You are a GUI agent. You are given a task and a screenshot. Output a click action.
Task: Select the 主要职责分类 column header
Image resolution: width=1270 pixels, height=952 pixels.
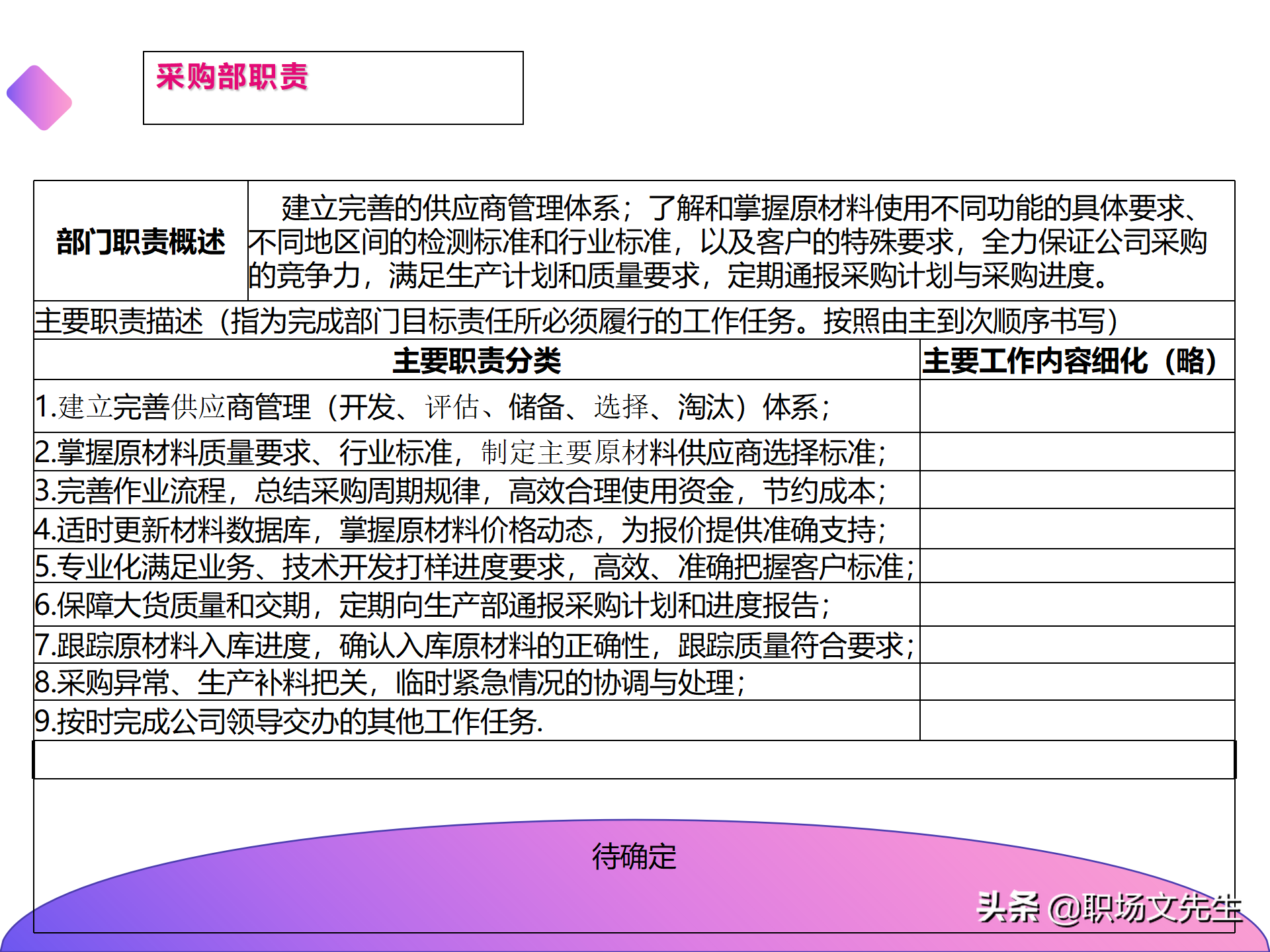point(477,361)
